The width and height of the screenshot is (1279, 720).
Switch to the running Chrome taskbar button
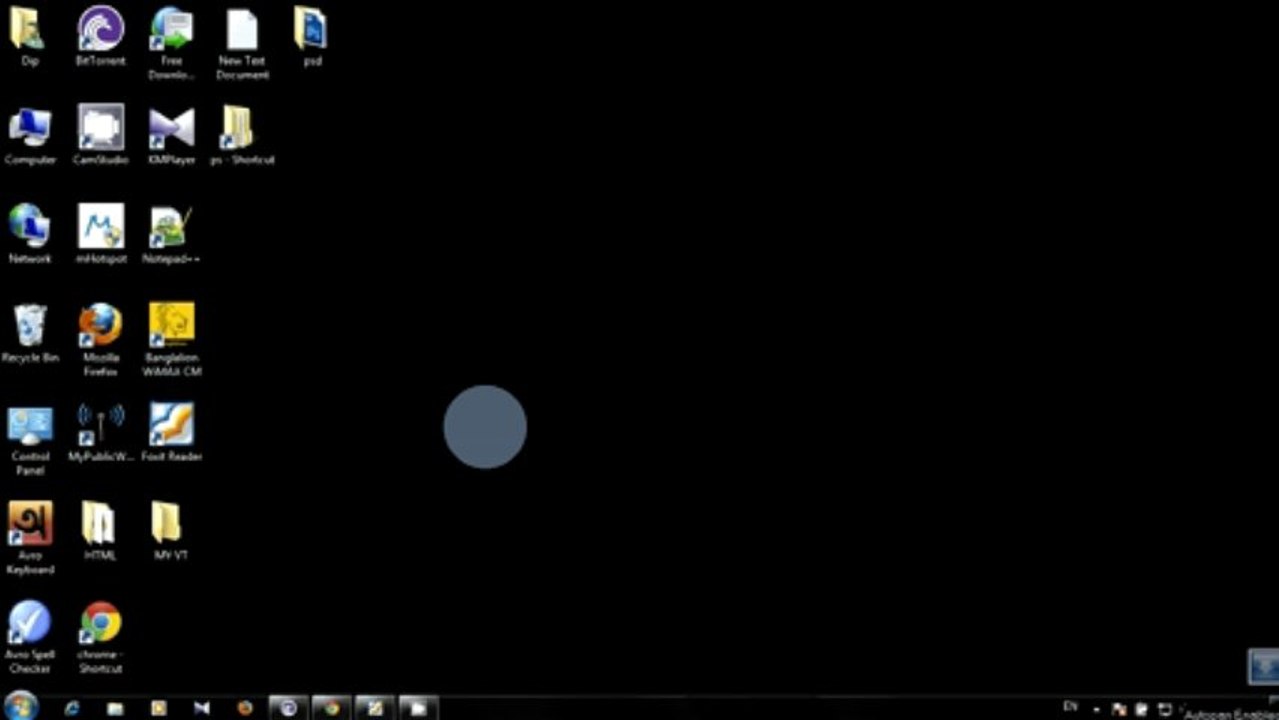pos(332,708)
